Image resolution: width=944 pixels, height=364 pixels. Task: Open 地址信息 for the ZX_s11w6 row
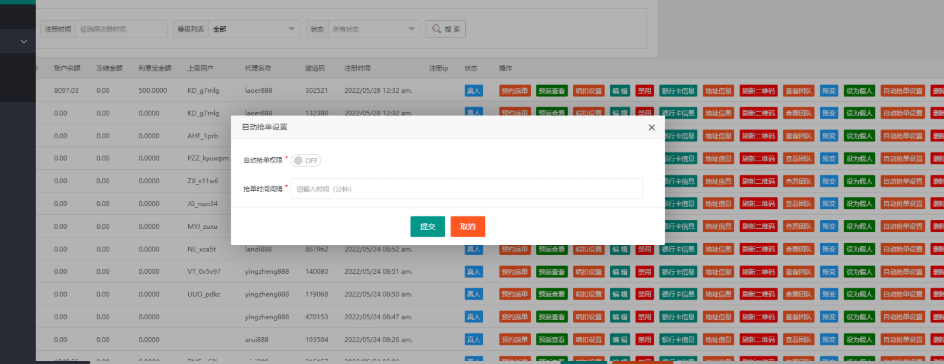click(718, 180)
